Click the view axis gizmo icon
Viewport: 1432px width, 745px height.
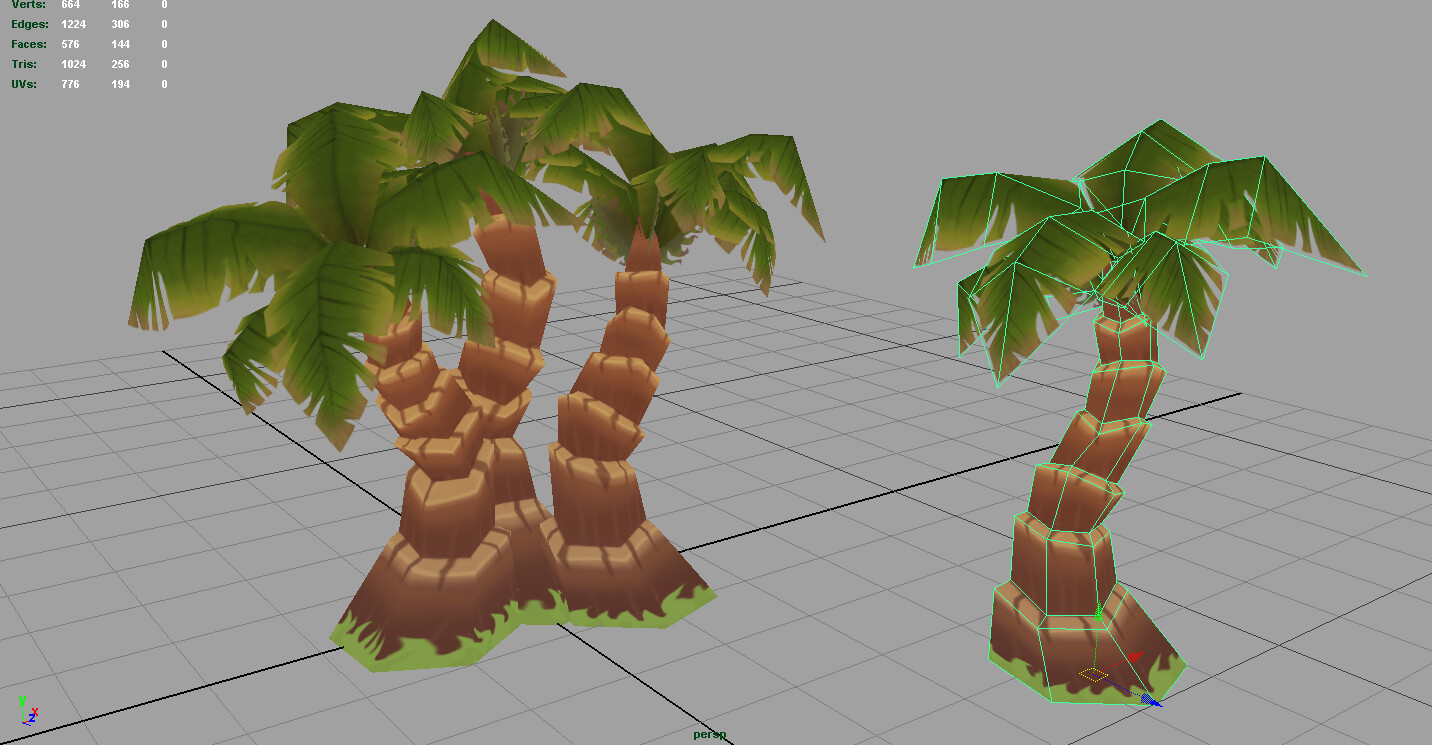coord(28,710)
